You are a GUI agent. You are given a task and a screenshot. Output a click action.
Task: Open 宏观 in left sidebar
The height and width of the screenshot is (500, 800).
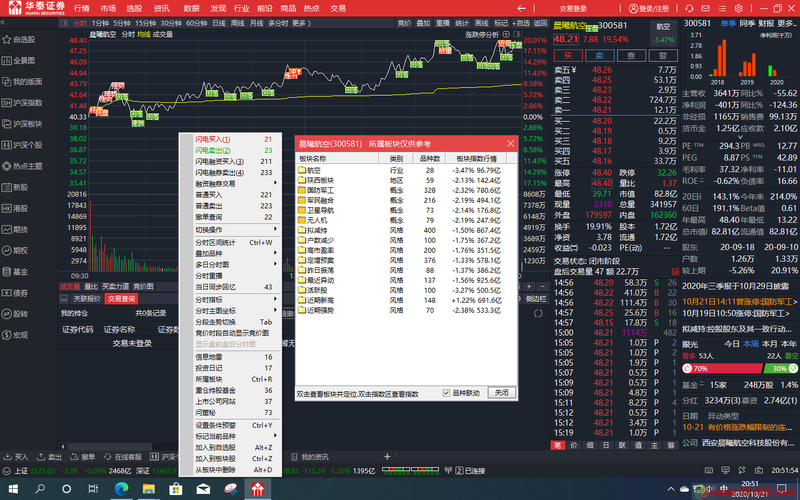click(15, 335)
